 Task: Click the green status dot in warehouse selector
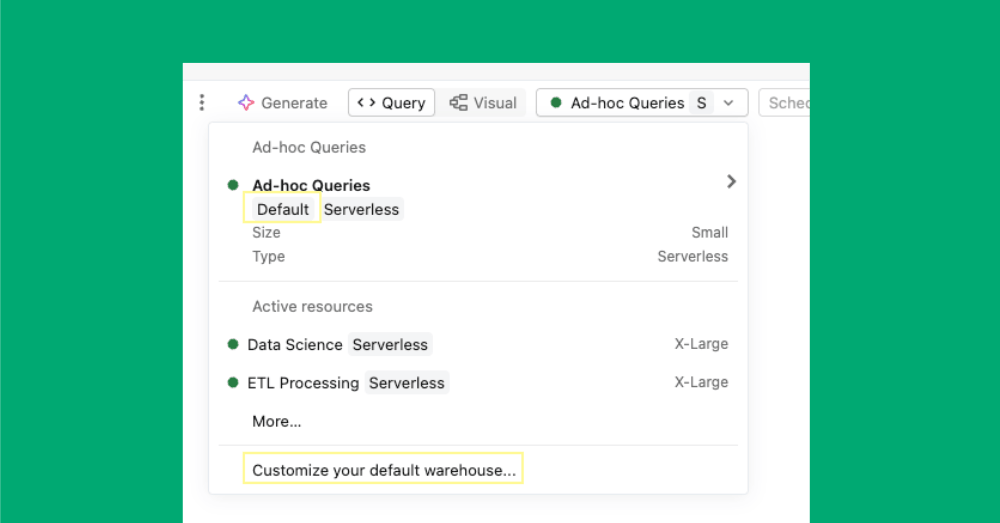[556, 103]
